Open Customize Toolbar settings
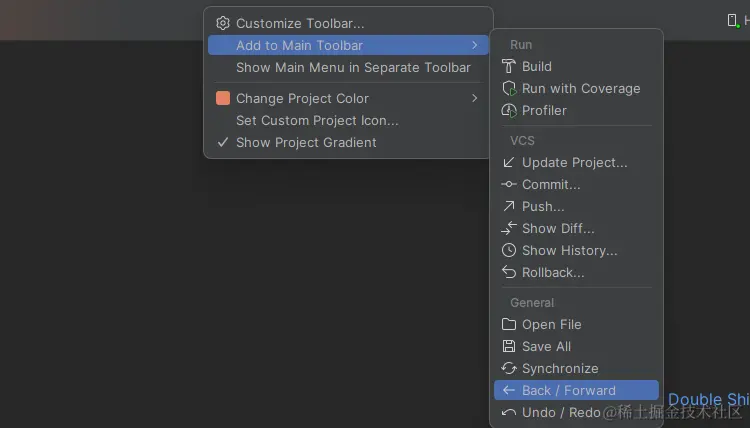Screen dimensions: 750x428 pyautogui.click(x=299, y=23)
